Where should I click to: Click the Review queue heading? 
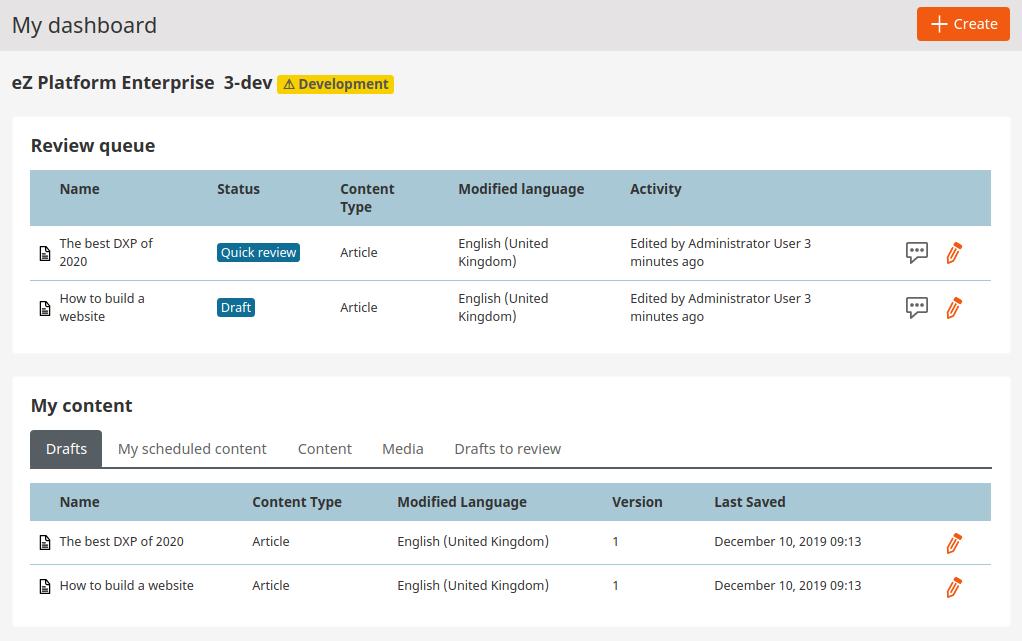pos(93,145)
